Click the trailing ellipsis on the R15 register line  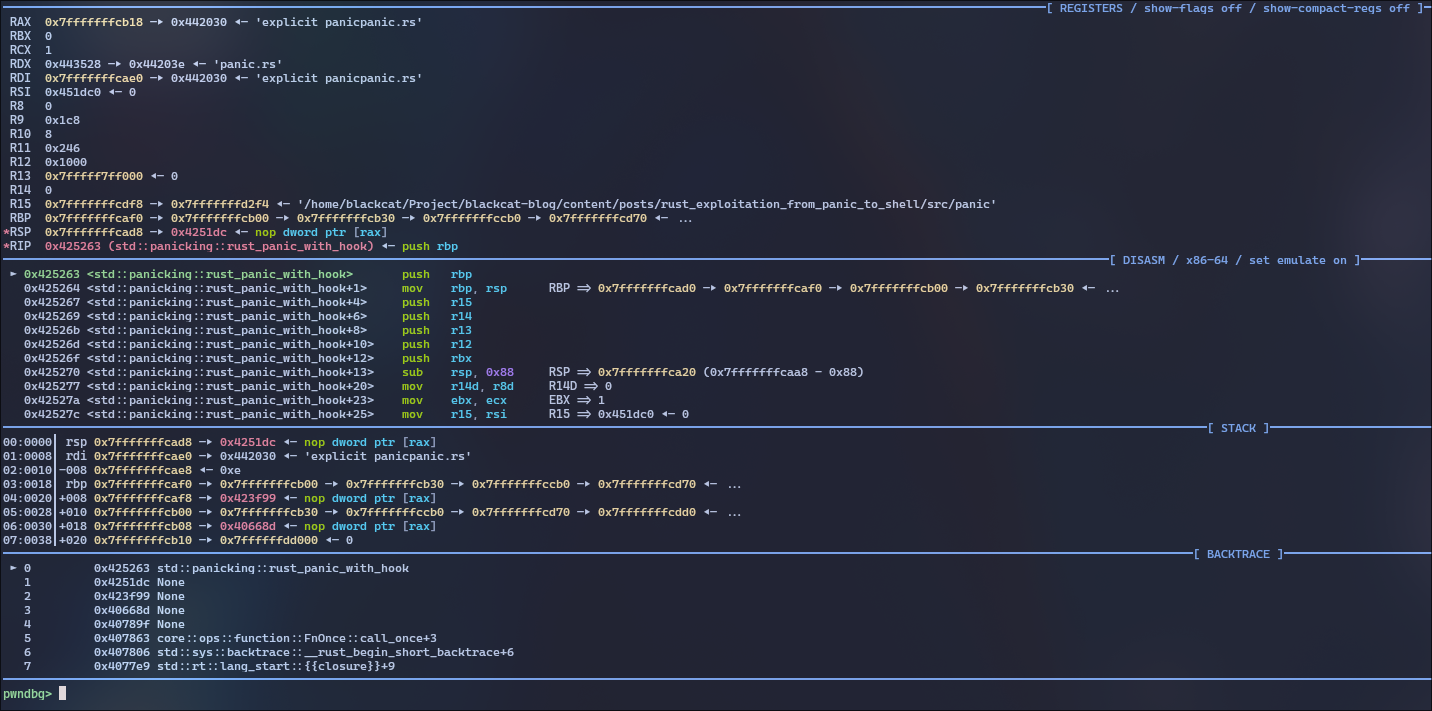tap(685, 218)
